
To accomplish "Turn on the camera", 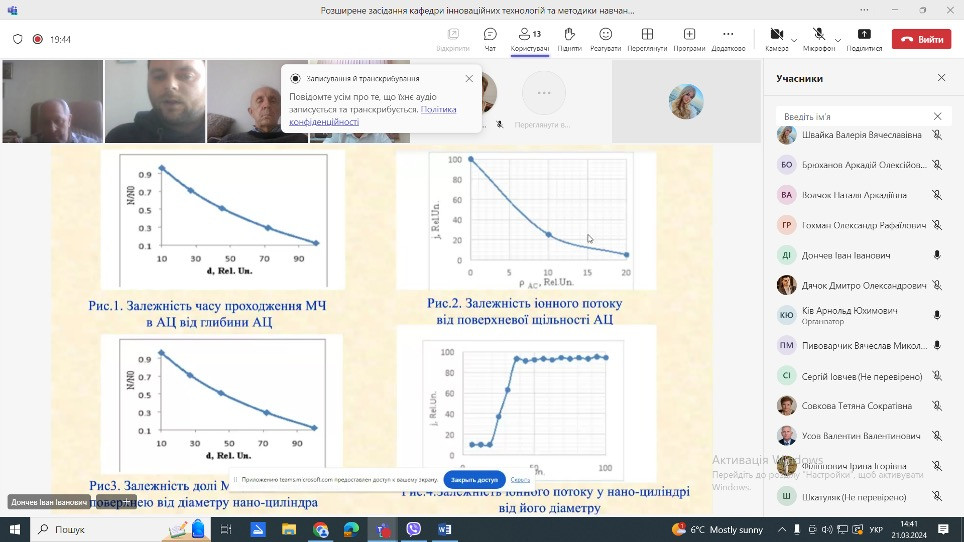I will [776, 39].
